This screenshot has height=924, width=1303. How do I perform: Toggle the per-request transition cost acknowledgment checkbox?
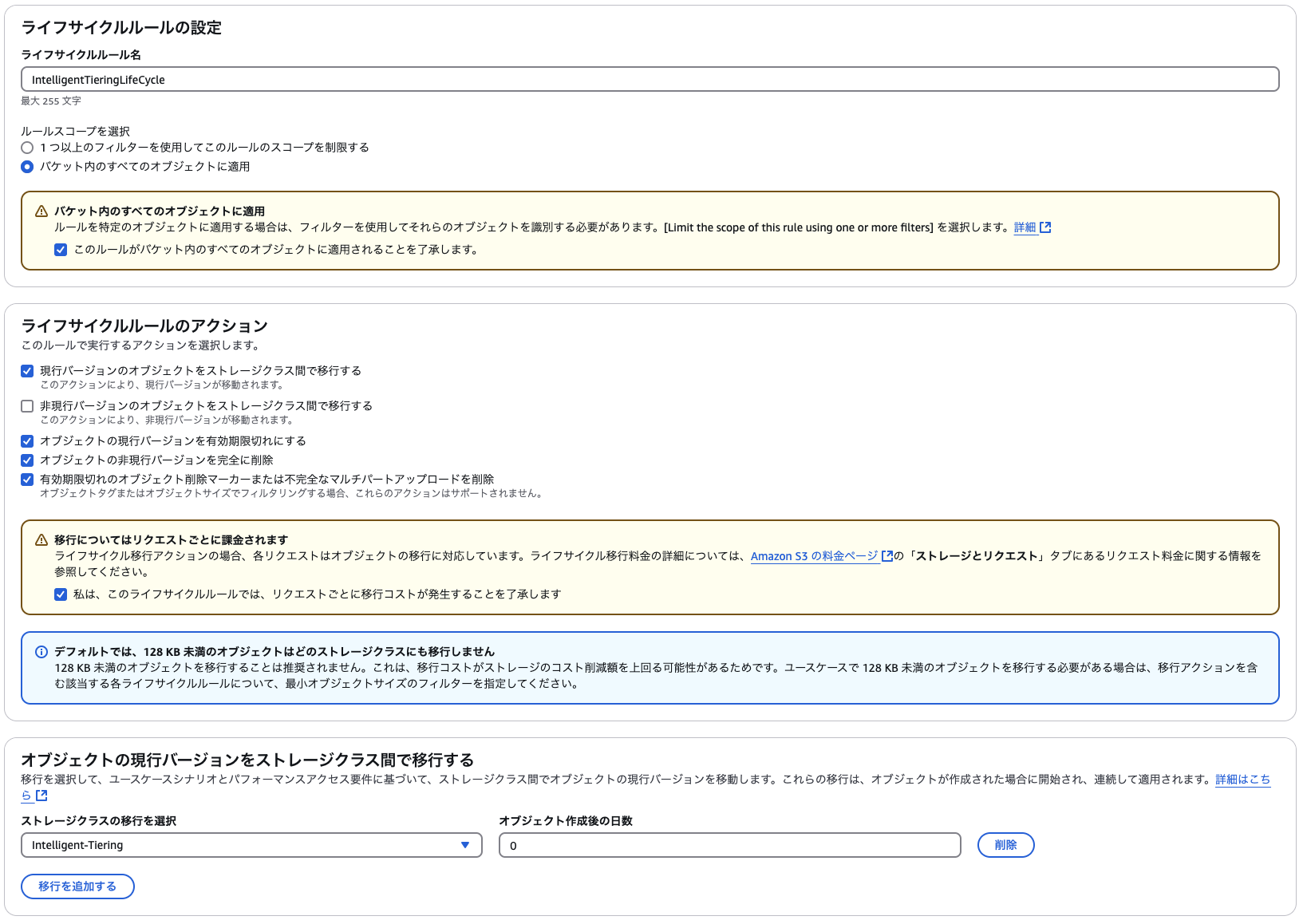tap(61, 594)
